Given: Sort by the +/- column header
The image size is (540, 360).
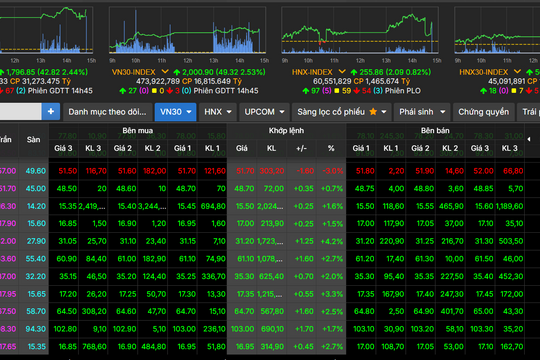Looking at the screenshot, I should tap(301, 148).
